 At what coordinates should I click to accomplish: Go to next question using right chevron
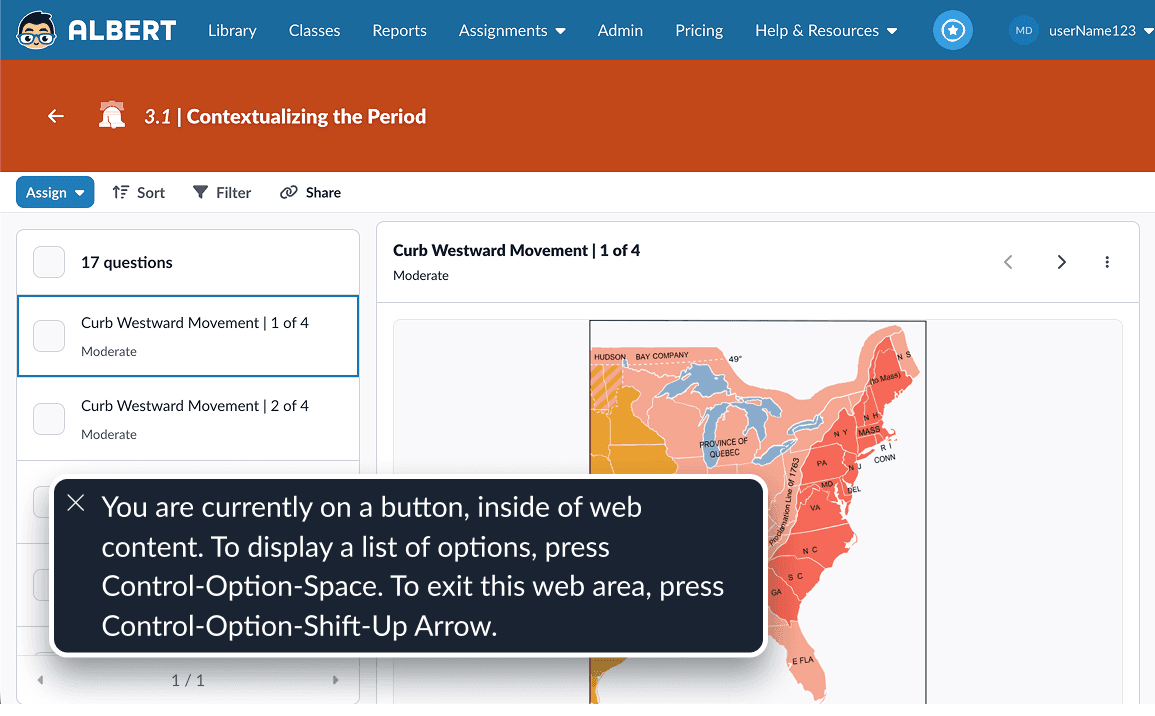click(x=1061, y=262)
